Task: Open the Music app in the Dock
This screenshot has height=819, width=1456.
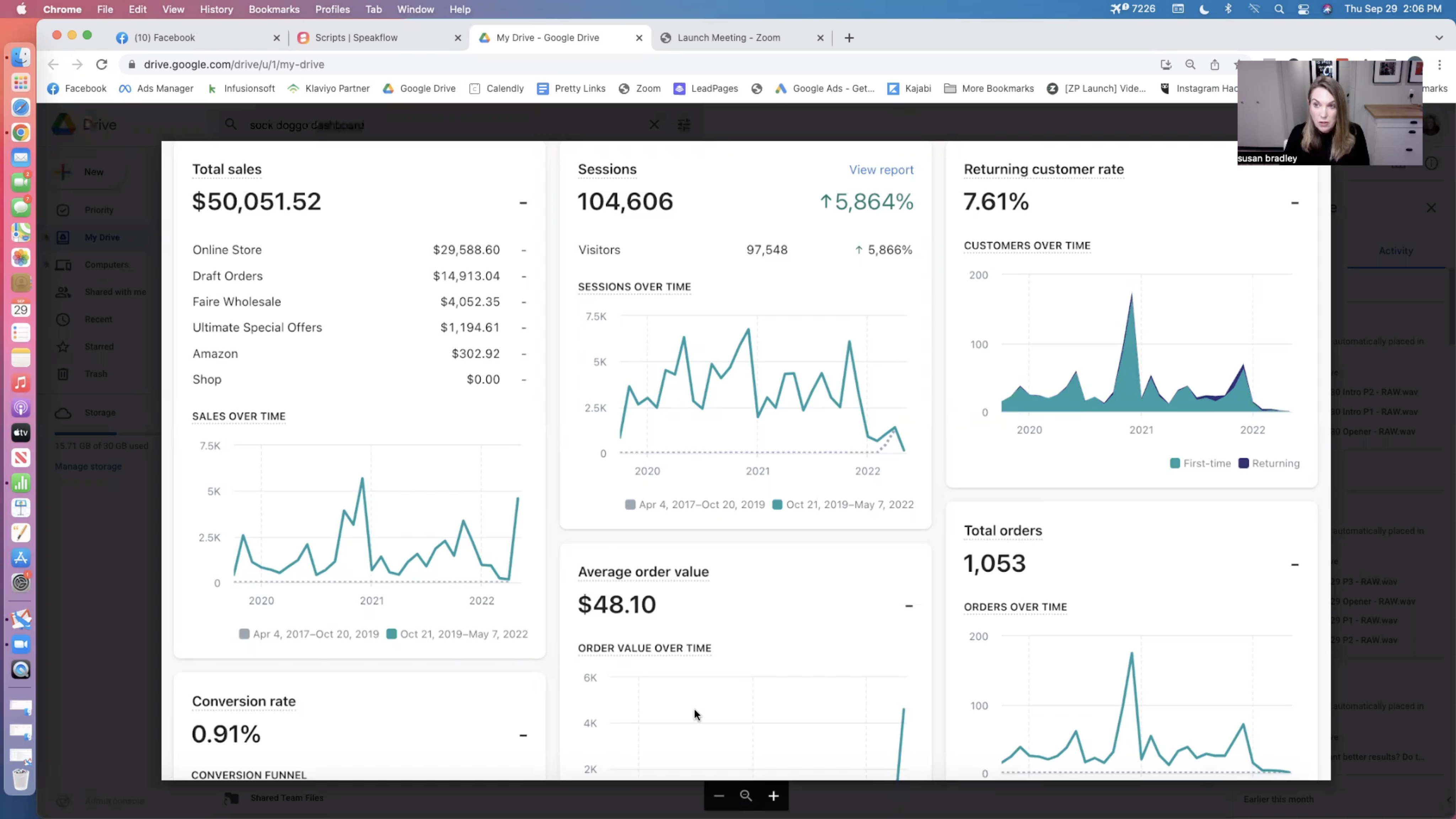Action: pyautogui.click(x=21, y=382)
